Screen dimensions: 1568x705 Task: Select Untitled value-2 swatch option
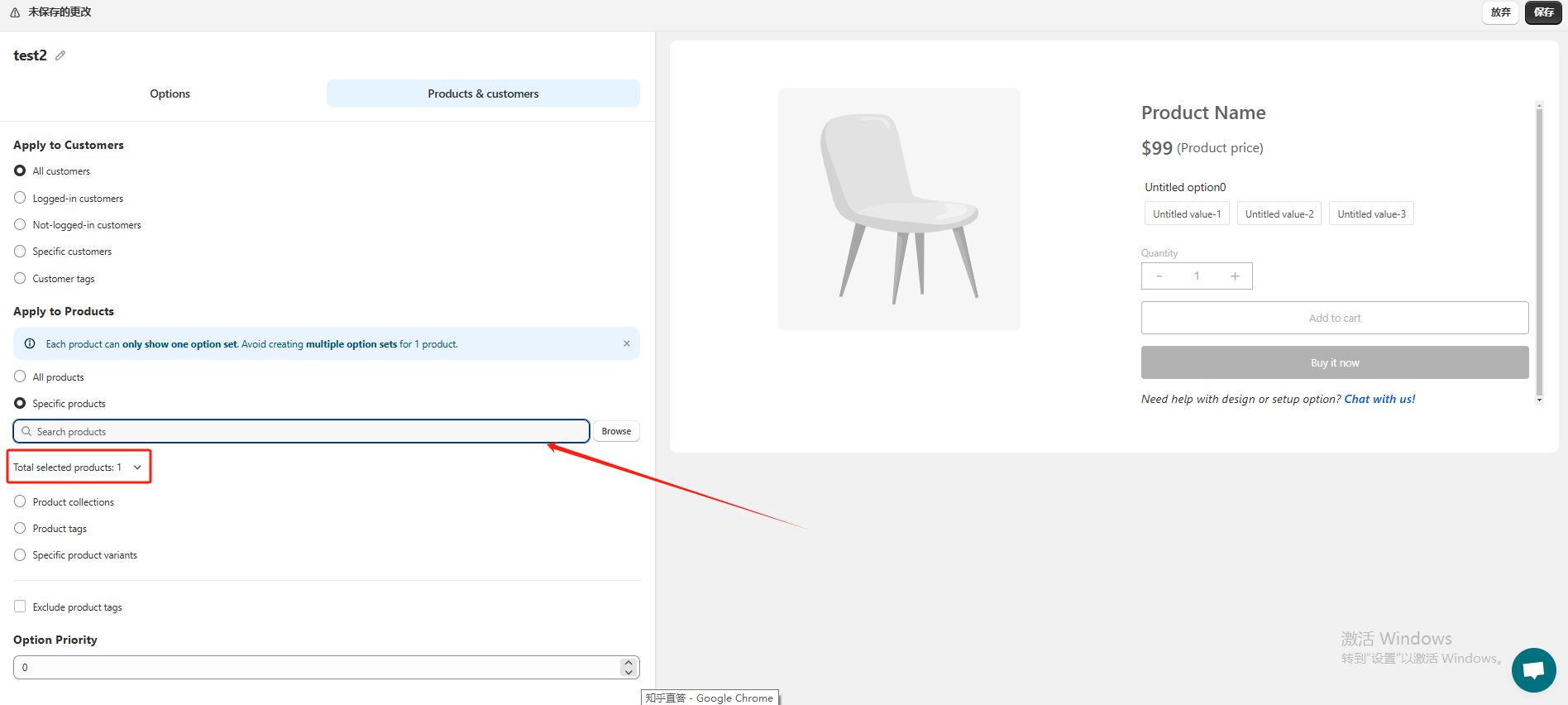[1279, 213]
